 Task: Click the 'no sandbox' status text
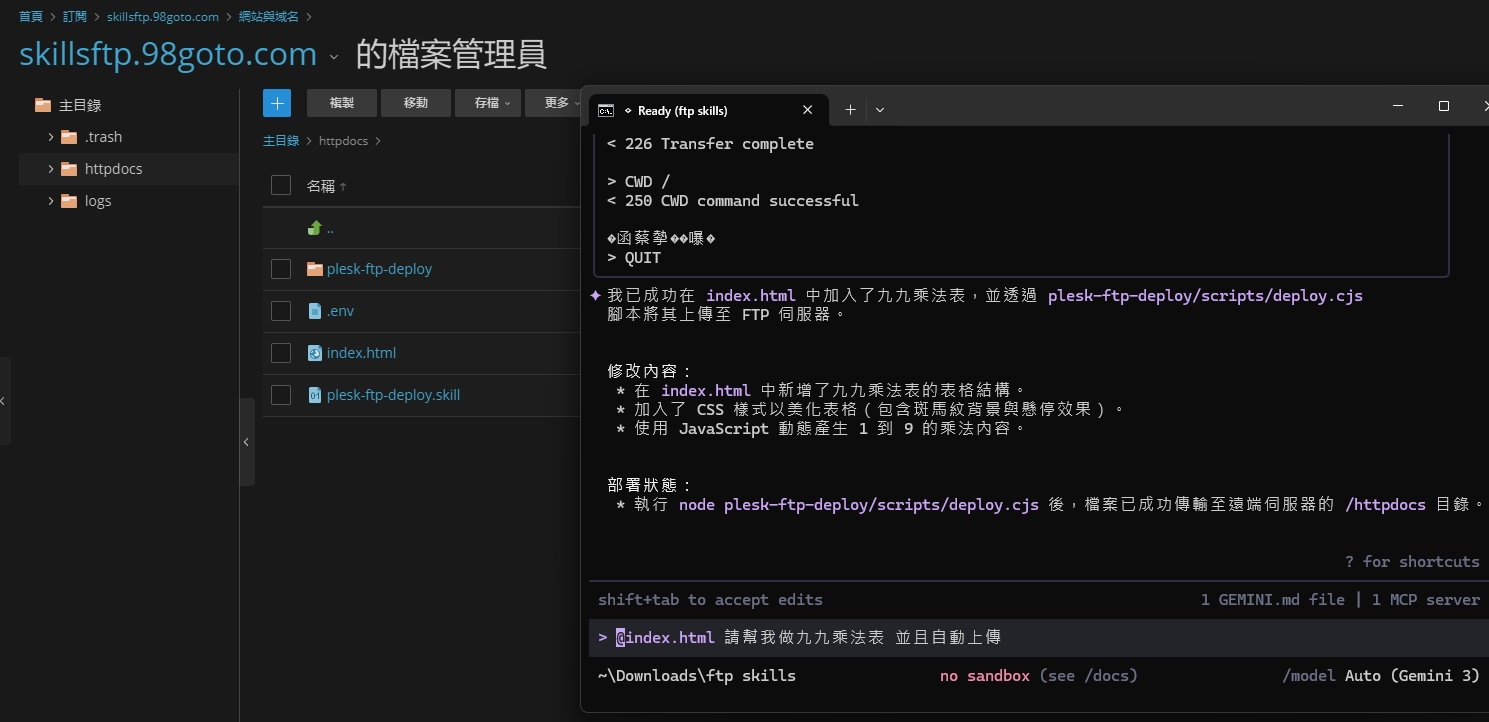[x=985, y=676]
